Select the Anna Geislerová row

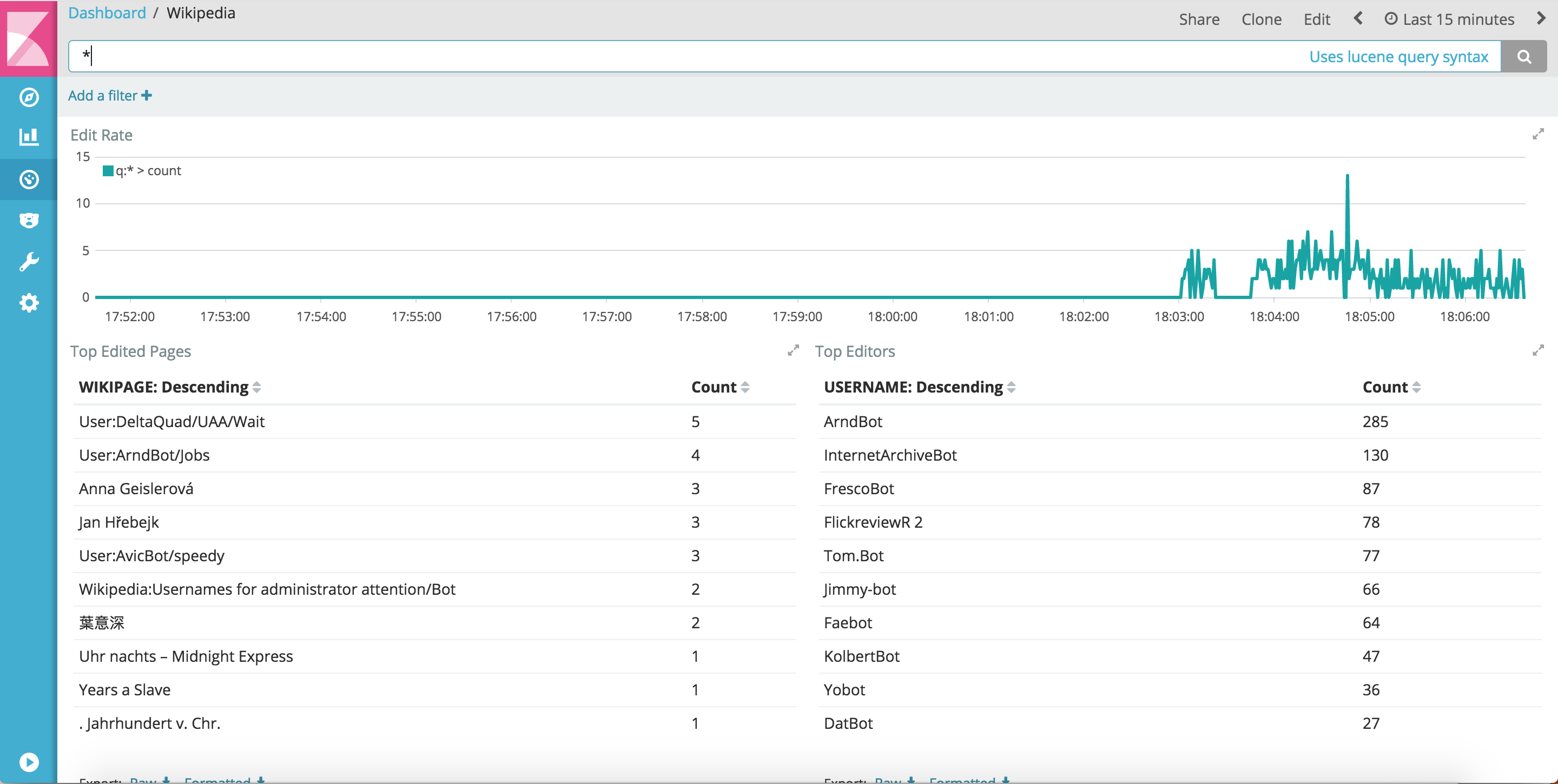click(435, 488)
